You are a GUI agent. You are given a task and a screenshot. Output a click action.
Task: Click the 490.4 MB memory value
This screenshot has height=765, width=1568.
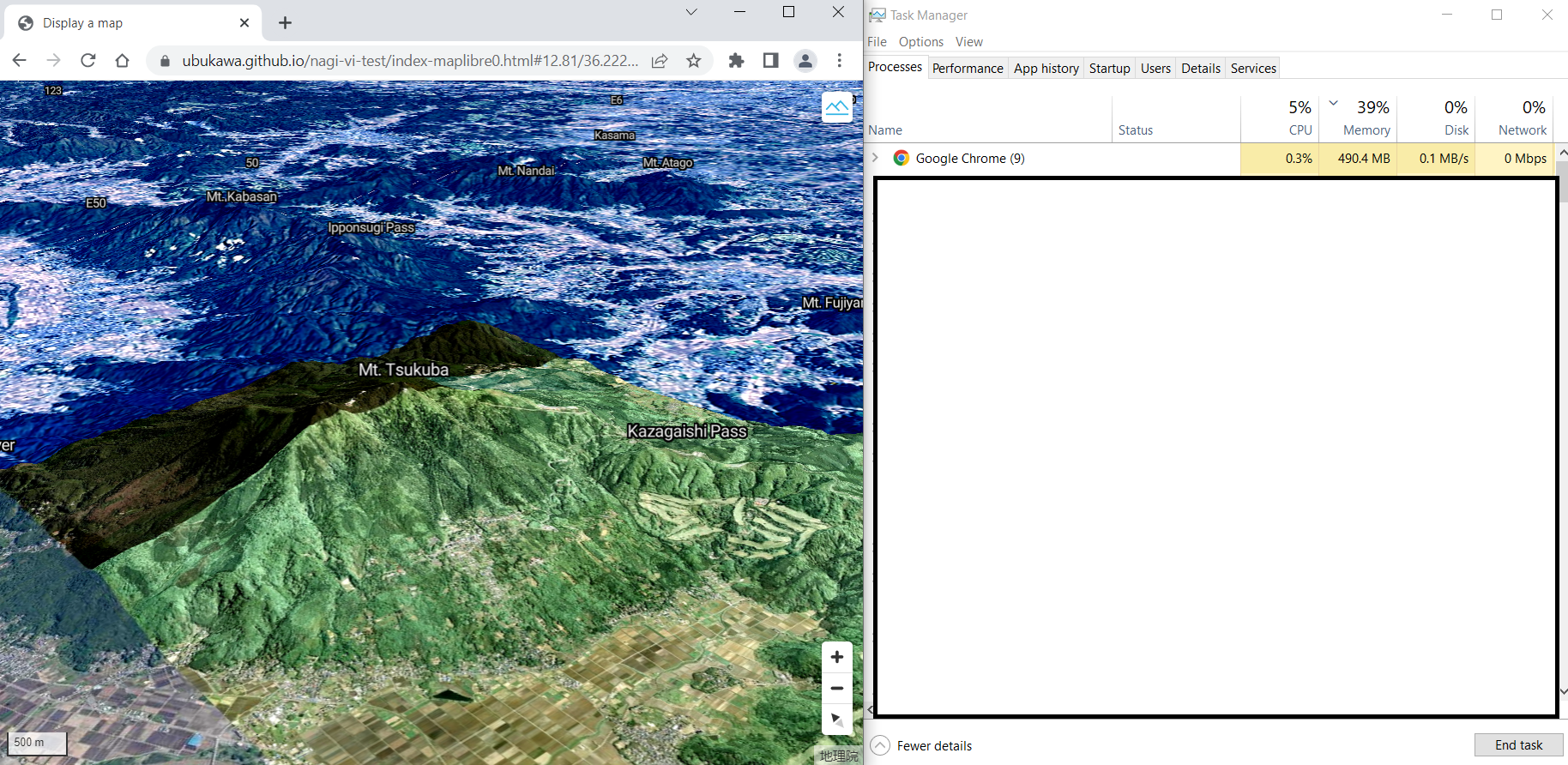[x=1364, y=159]
